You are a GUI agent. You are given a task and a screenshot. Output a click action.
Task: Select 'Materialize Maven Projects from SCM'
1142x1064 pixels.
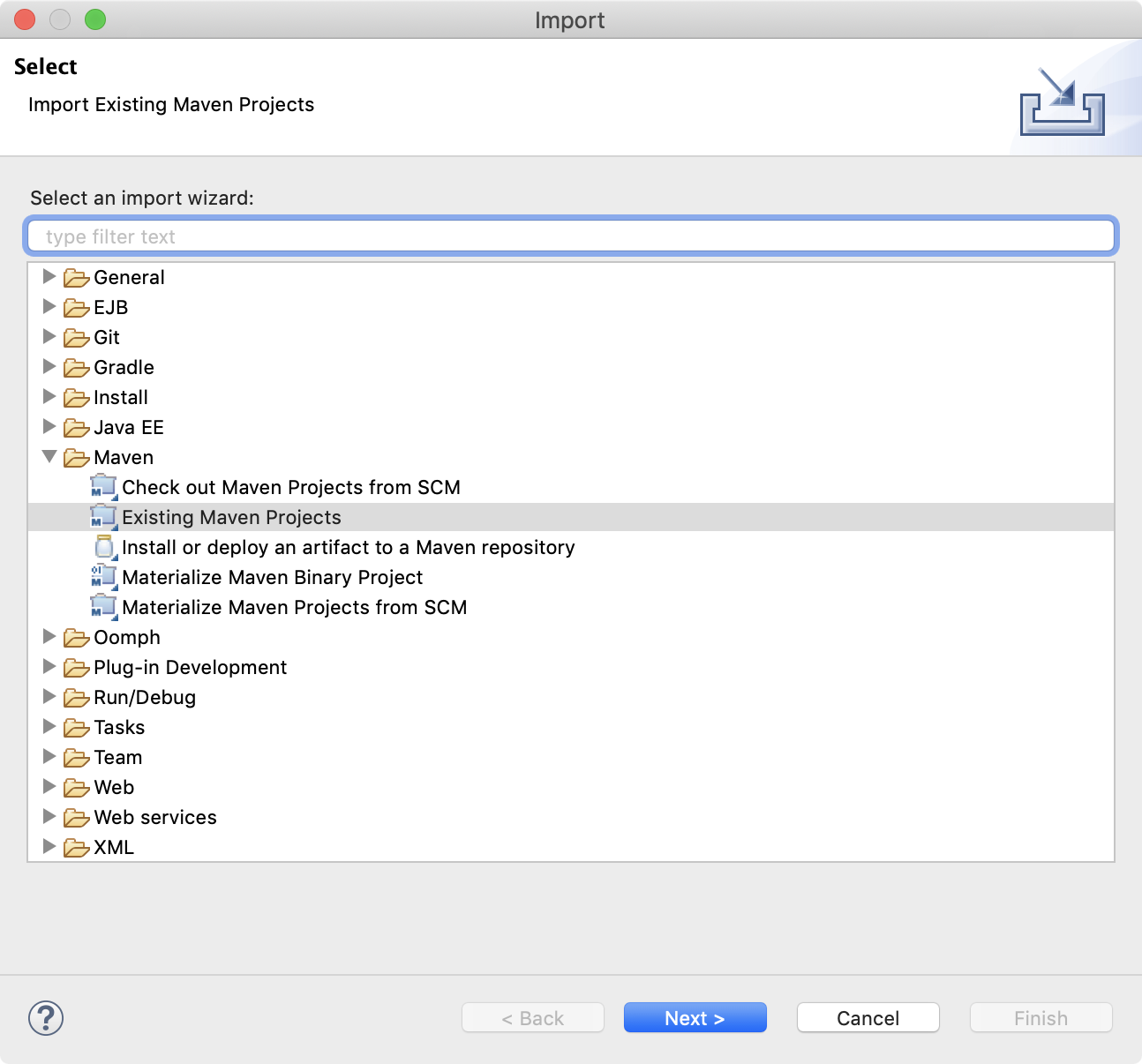tap(295, 607)
